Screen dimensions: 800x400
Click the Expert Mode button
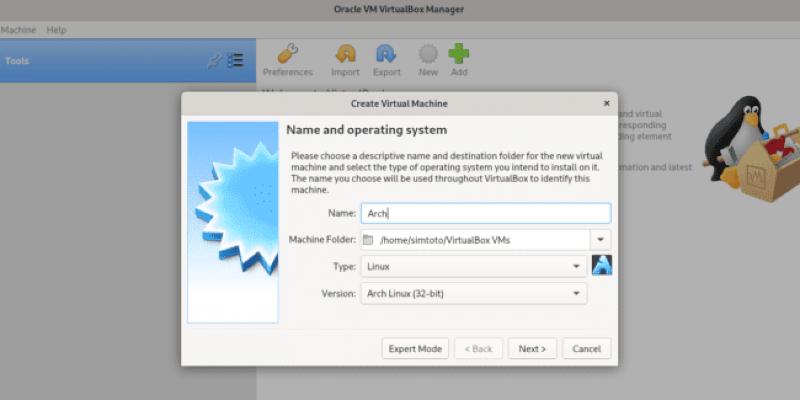point(415,349)
